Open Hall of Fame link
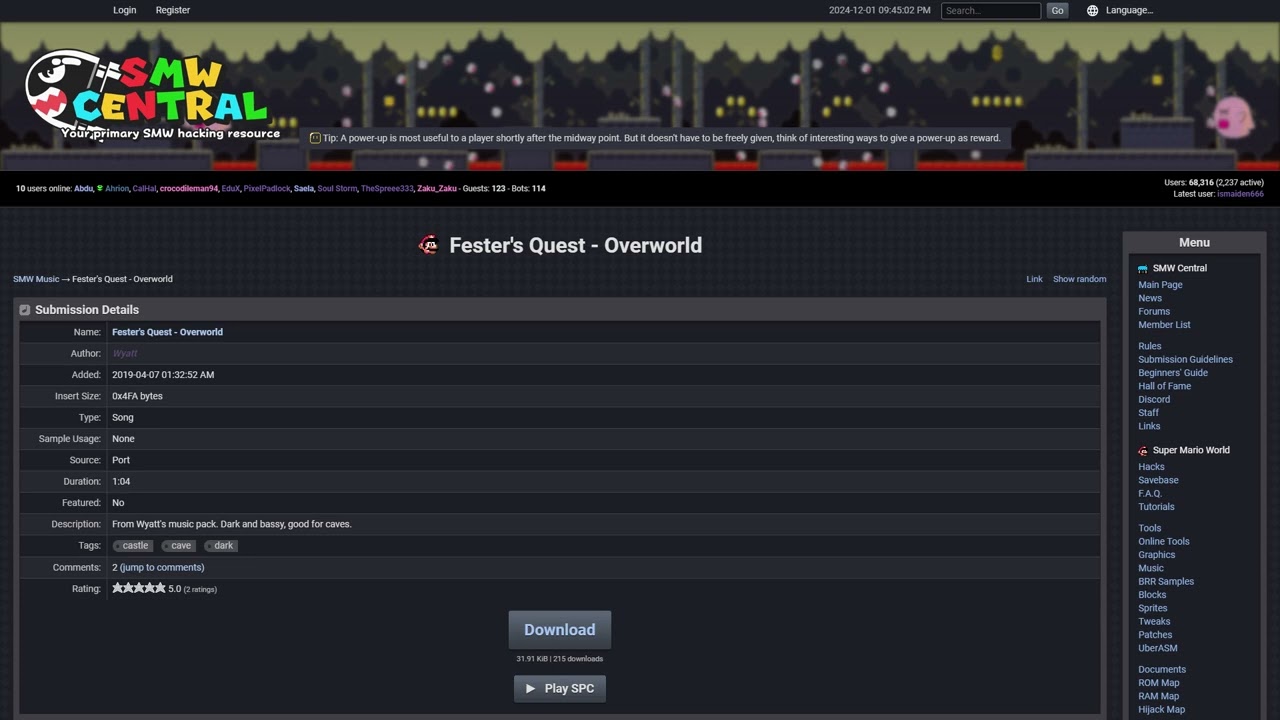 click(1165, 386)
